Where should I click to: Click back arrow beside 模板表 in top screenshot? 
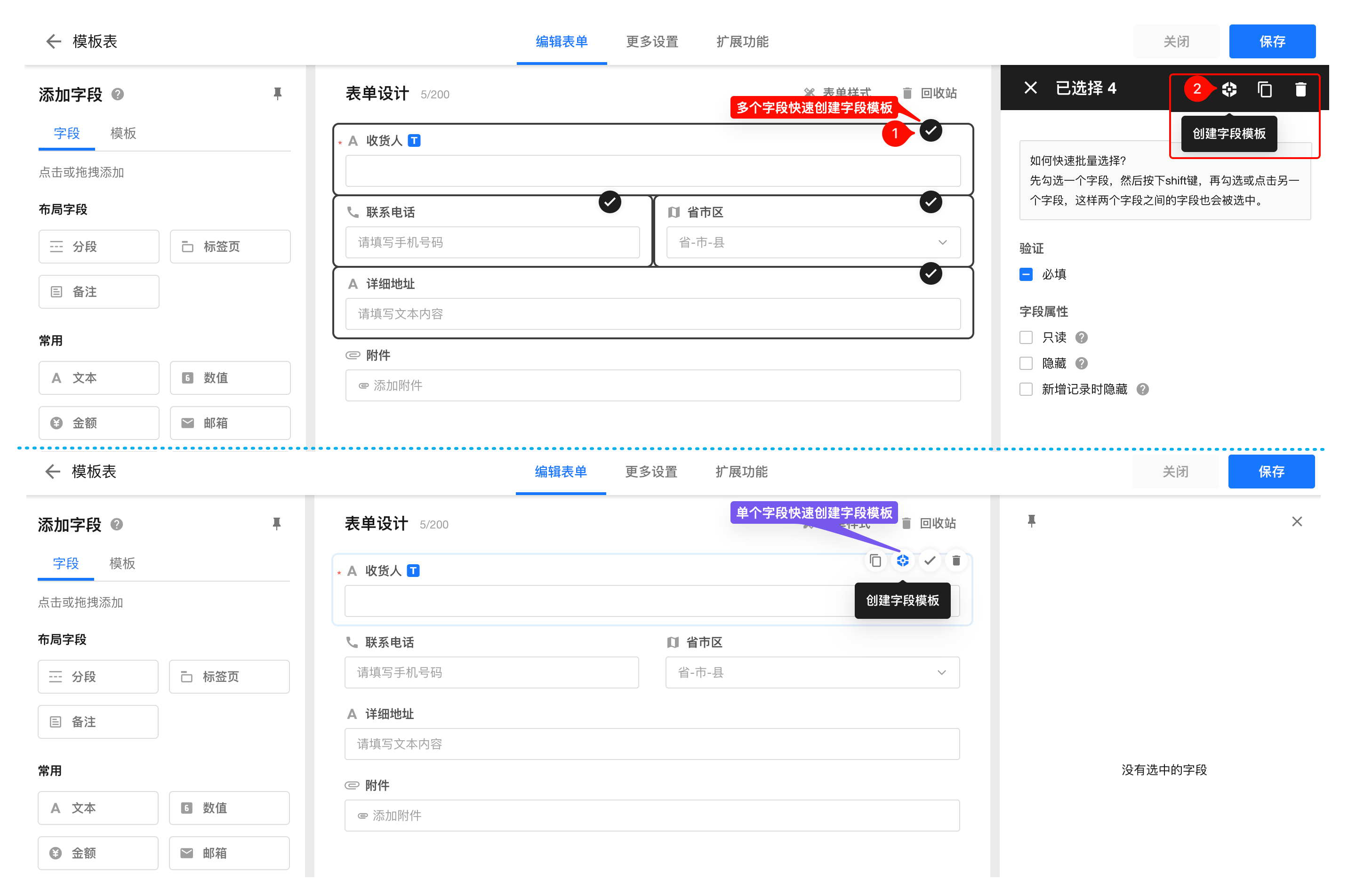coord(53,41)
